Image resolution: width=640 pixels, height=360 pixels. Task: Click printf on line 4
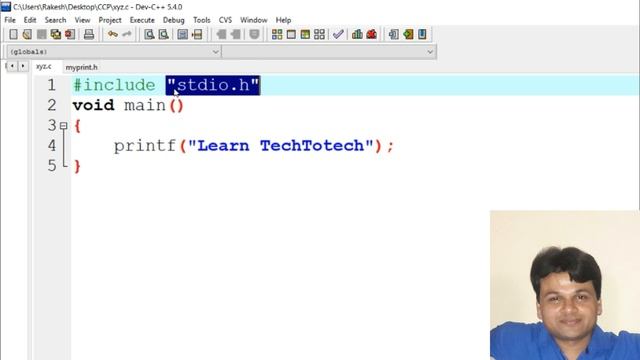pos(144,146)
